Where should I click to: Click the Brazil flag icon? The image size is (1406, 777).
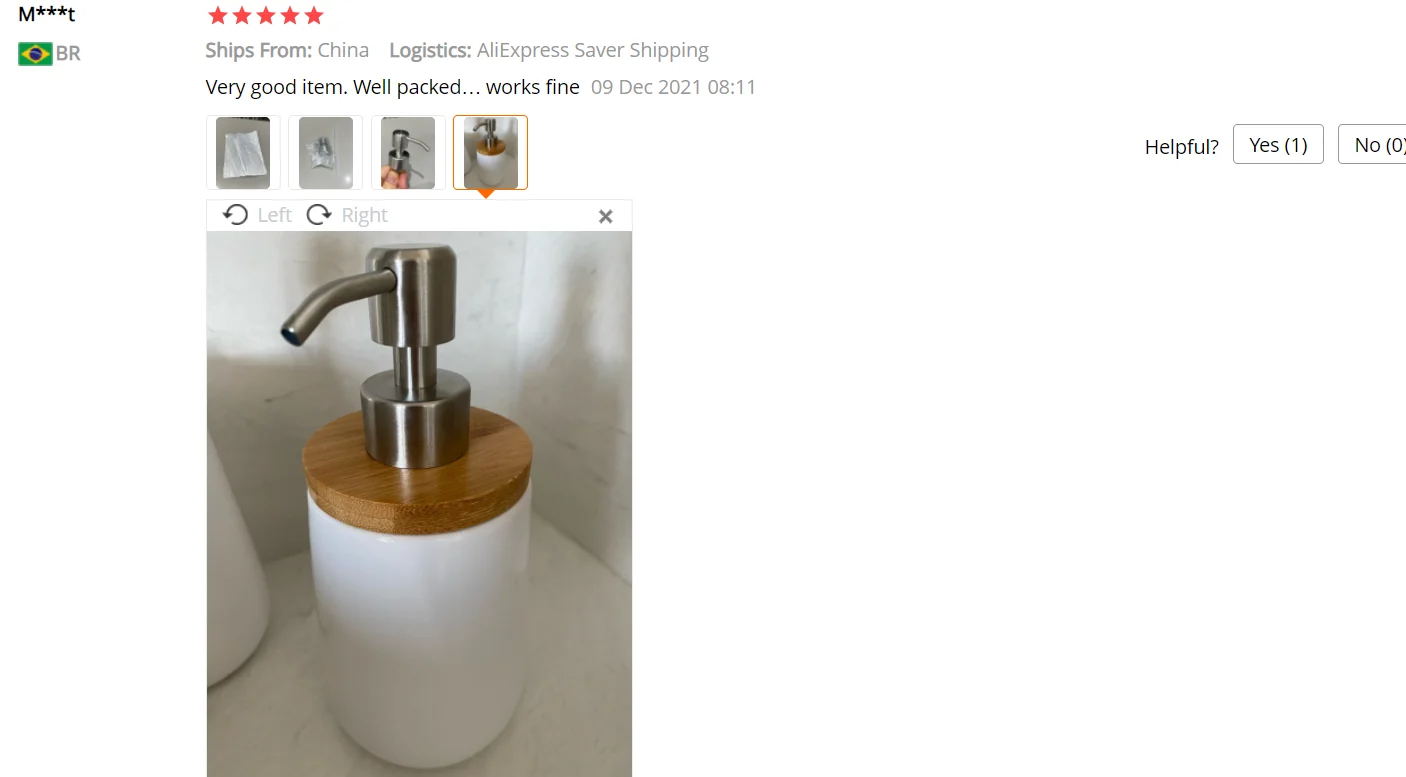click(35, 54)
